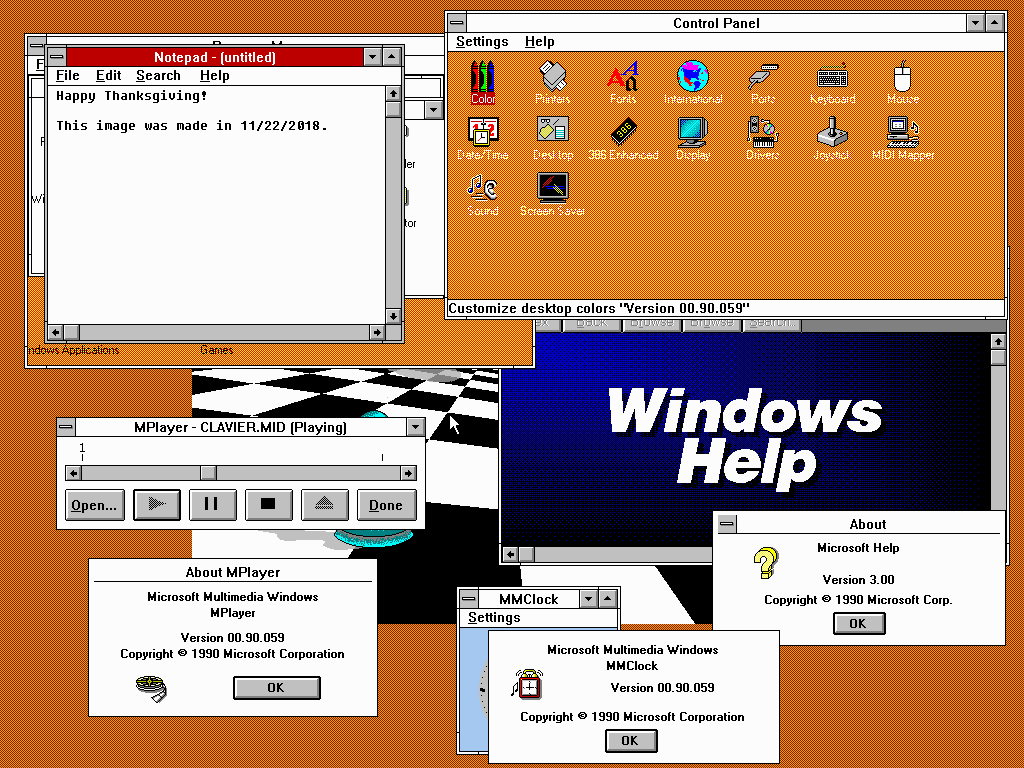Open the Keyboard settings icon
This screenshot has height=768, width=1024.
click(x=832, y=79)
